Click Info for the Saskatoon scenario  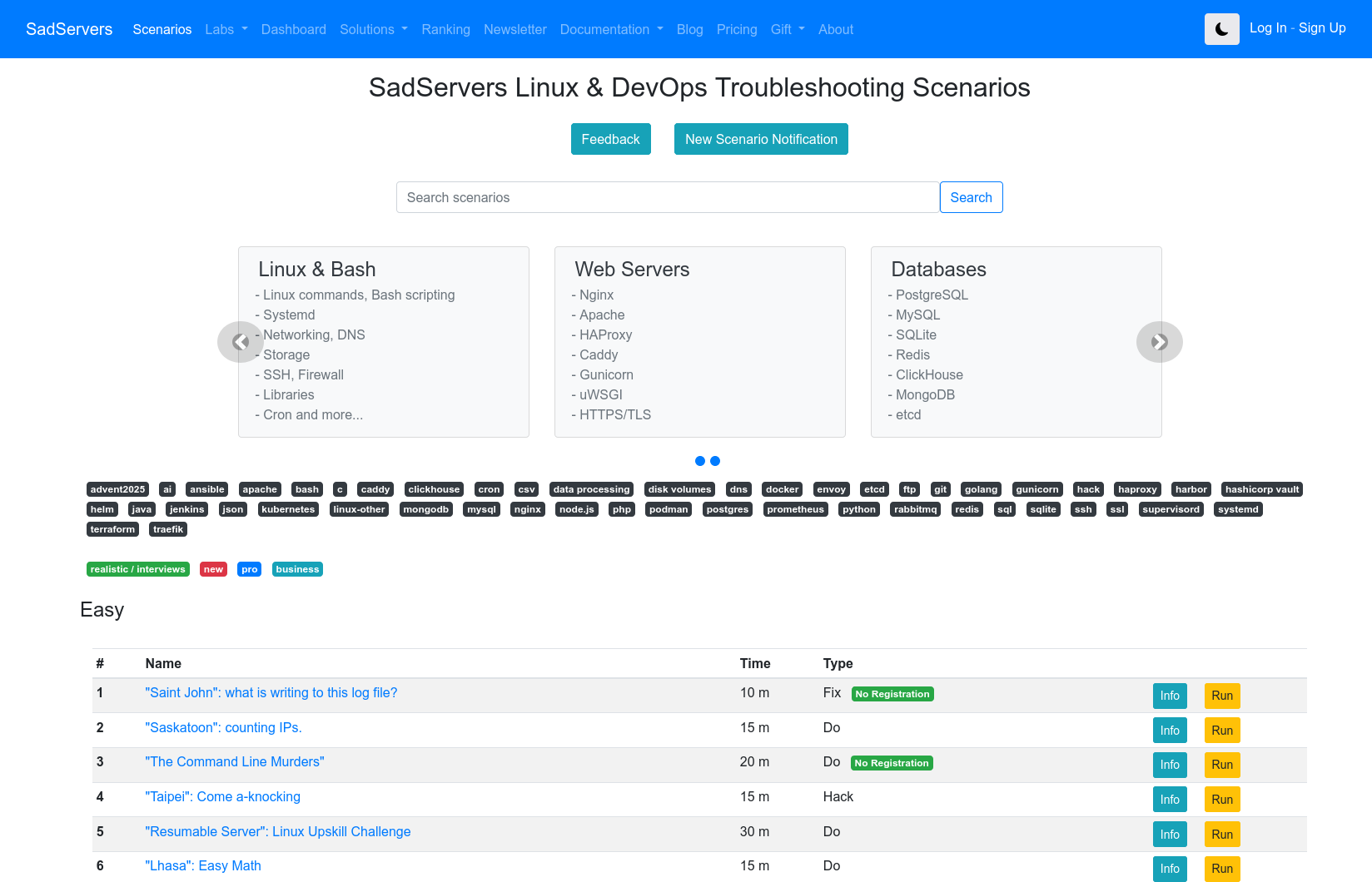click(1170, 731)
